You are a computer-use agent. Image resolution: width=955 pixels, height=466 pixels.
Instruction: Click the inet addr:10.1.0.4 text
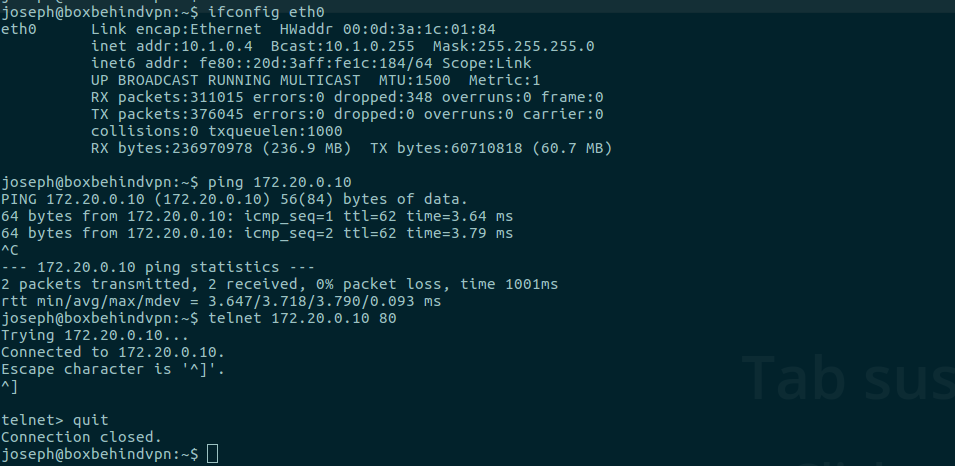172,46
